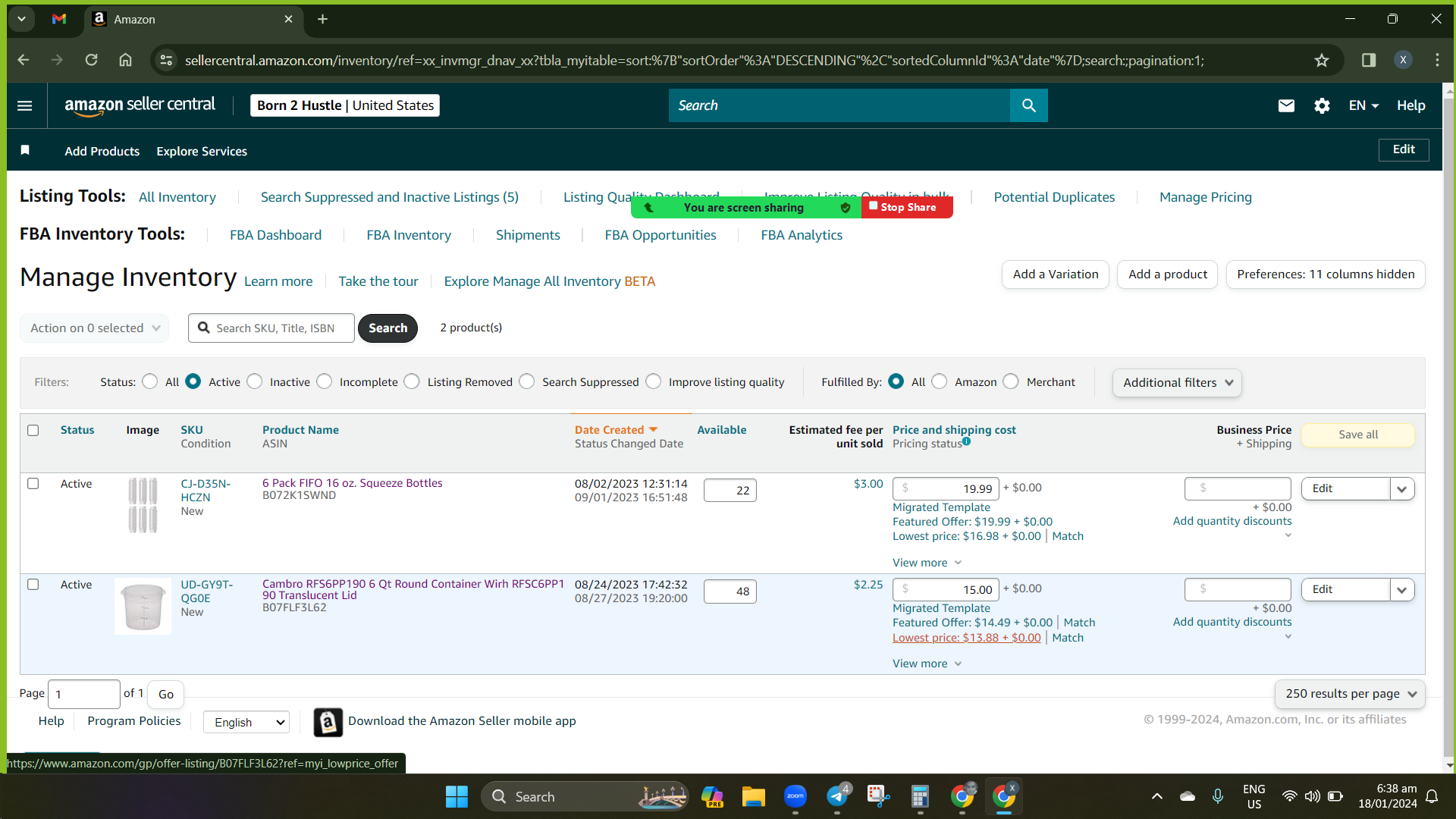The height and width of the screenshot is (819, 1456).
Task: Open the Windows Start menu
Action: click(457, 796)
